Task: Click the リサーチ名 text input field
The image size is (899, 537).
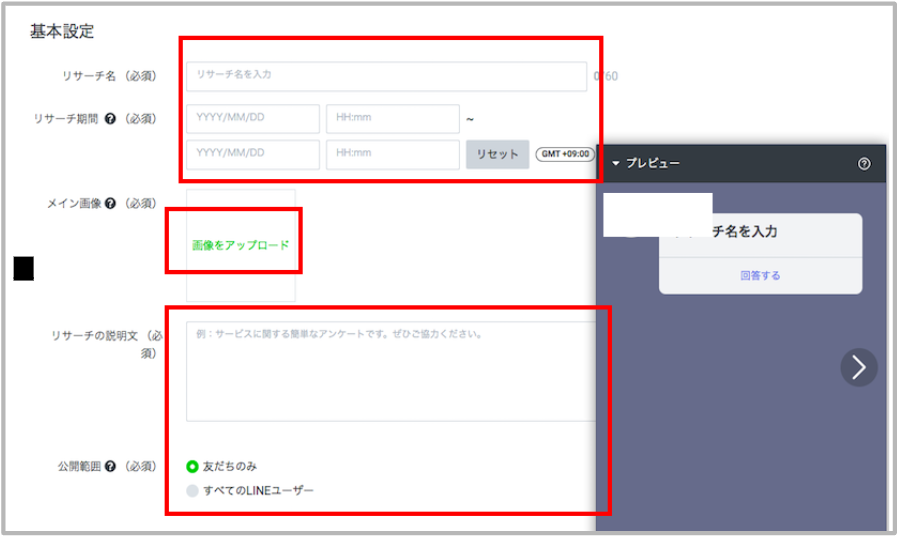Action: pos(386,76)
